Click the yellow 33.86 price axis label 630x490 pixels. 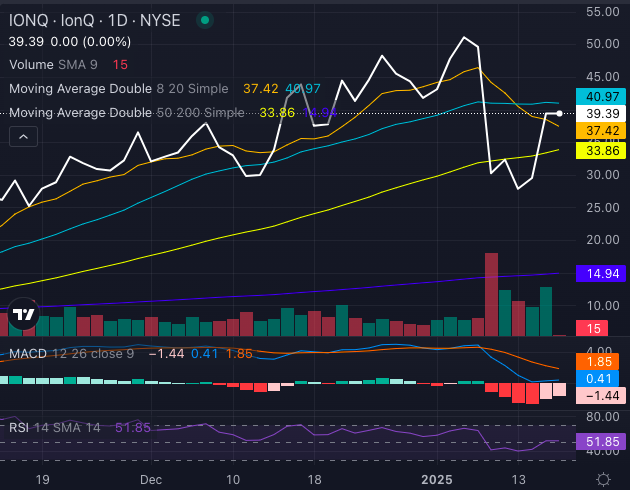coord(602,151)
